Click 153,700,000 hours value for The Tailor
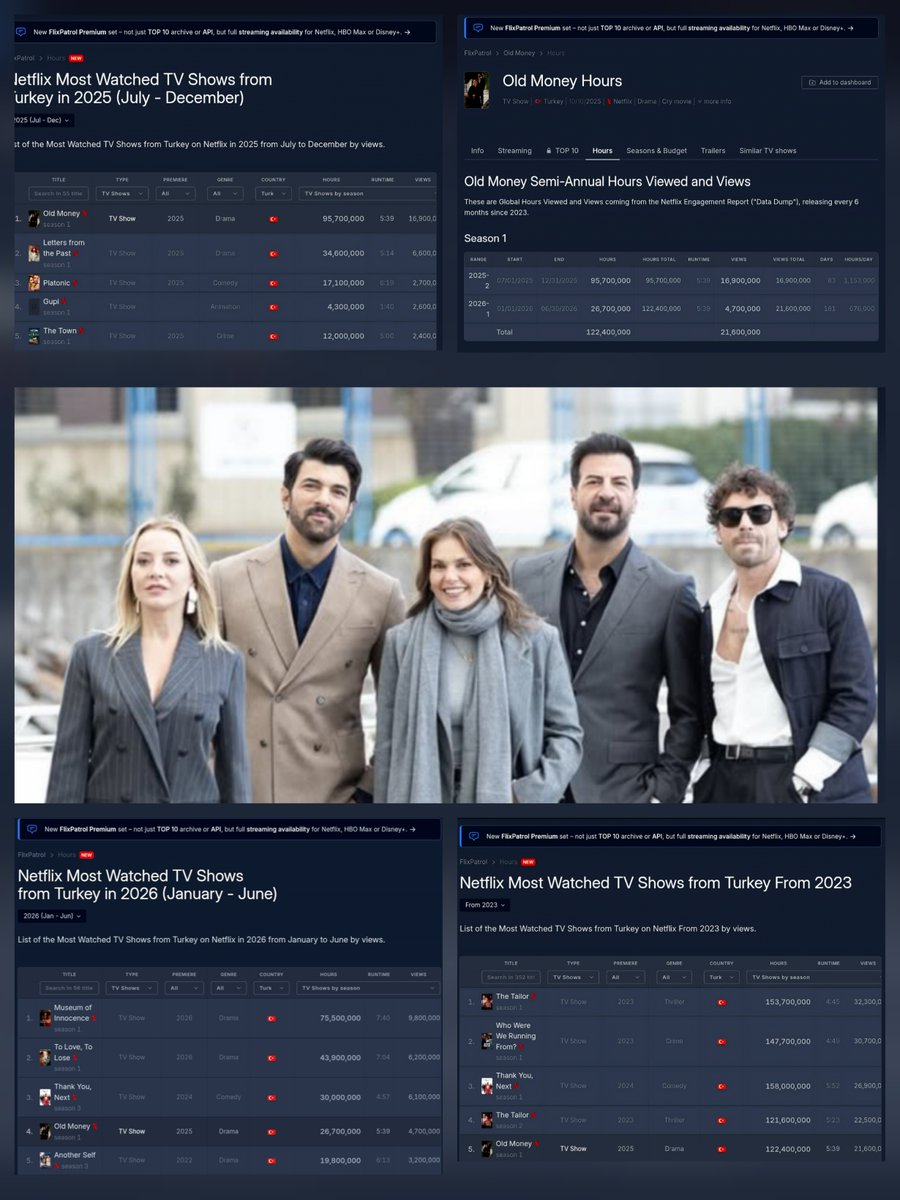Screen dimensions: 900x1200 (x=788, y=1001)
